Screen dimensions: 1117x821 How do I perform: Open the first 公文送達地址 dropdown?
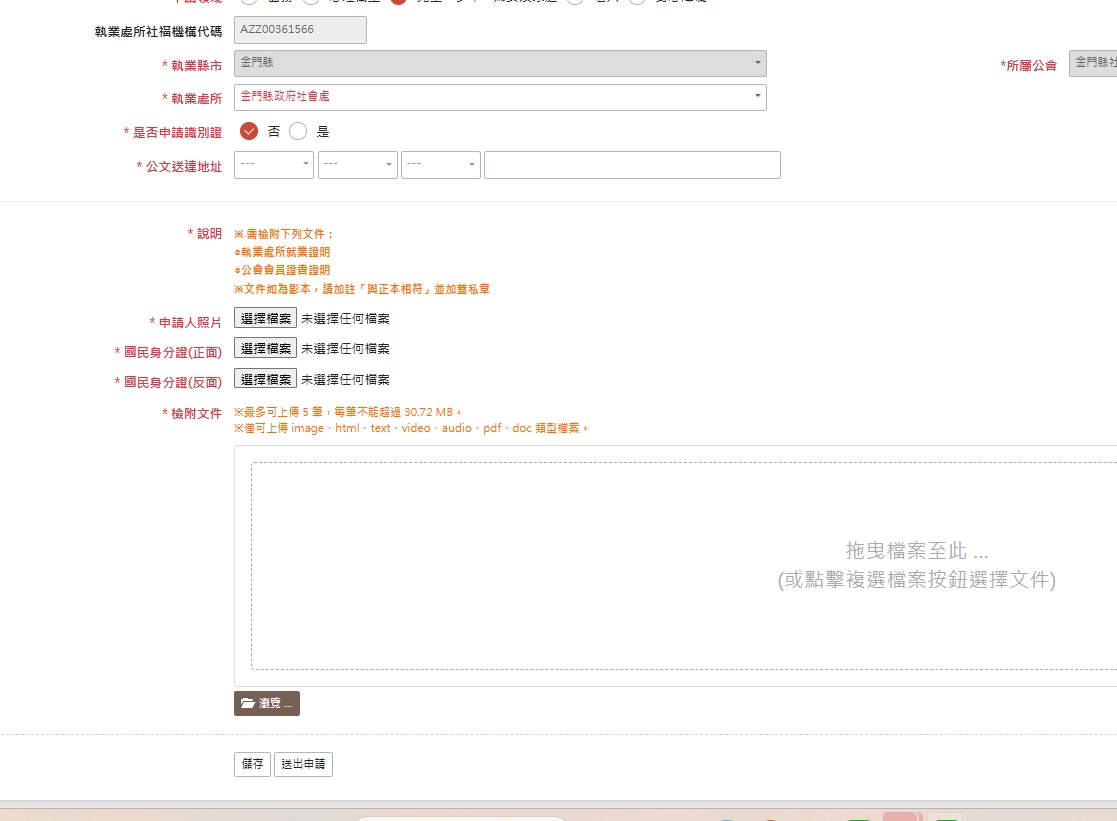click(x=273, y=165)
